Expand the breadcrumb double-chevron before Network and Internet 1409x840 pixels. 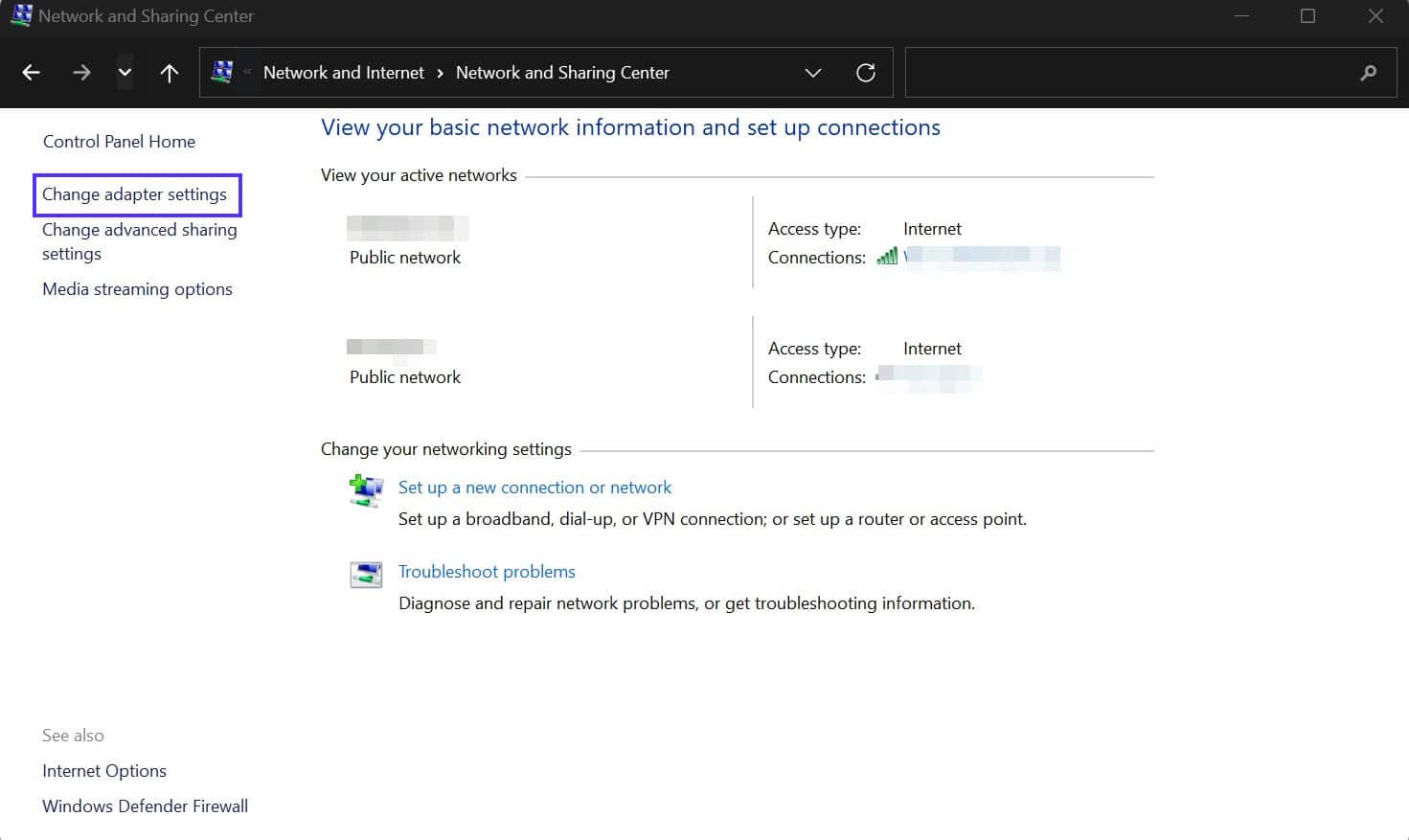pyautogui.click(x=245, y=72)
